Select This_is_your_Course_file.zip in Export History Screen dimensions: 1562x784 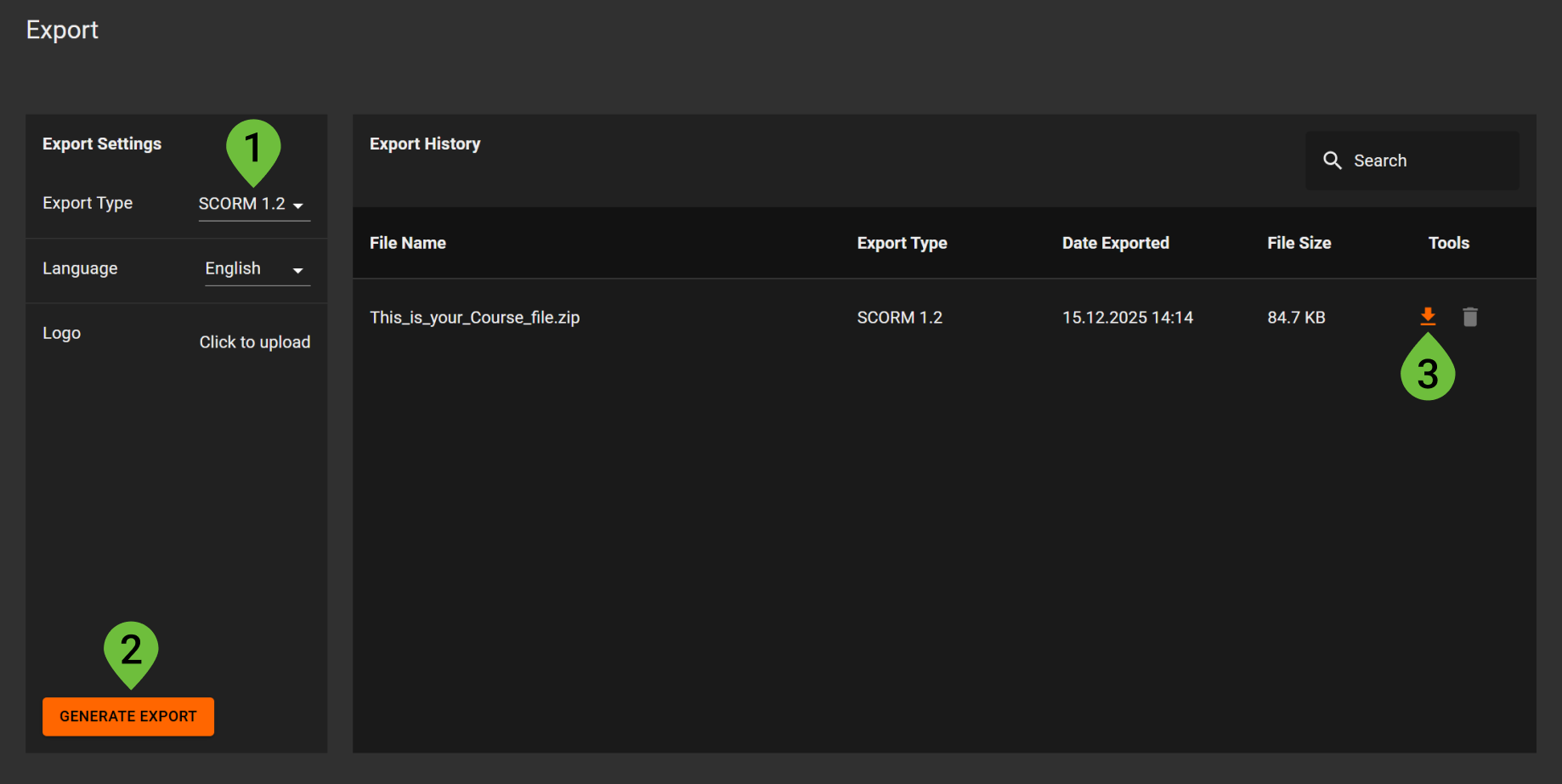[474, 317]
